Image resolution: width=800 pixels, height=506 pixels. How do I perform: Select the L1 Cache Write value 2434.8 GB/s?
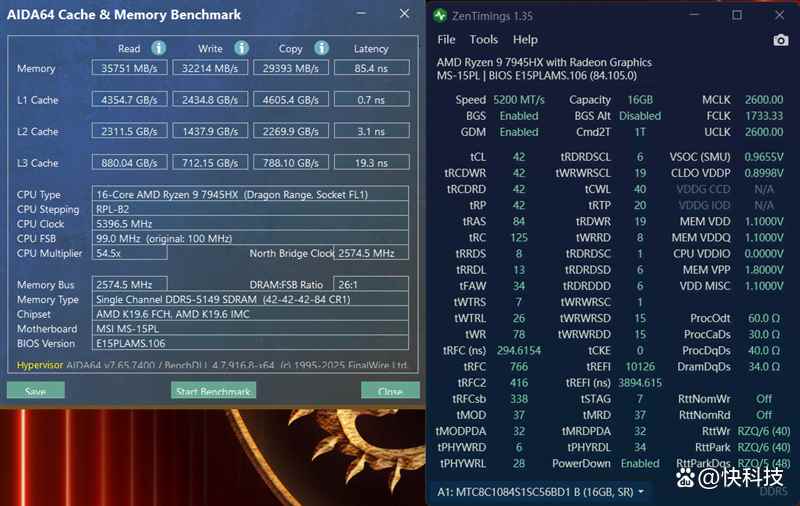(210, 99)
